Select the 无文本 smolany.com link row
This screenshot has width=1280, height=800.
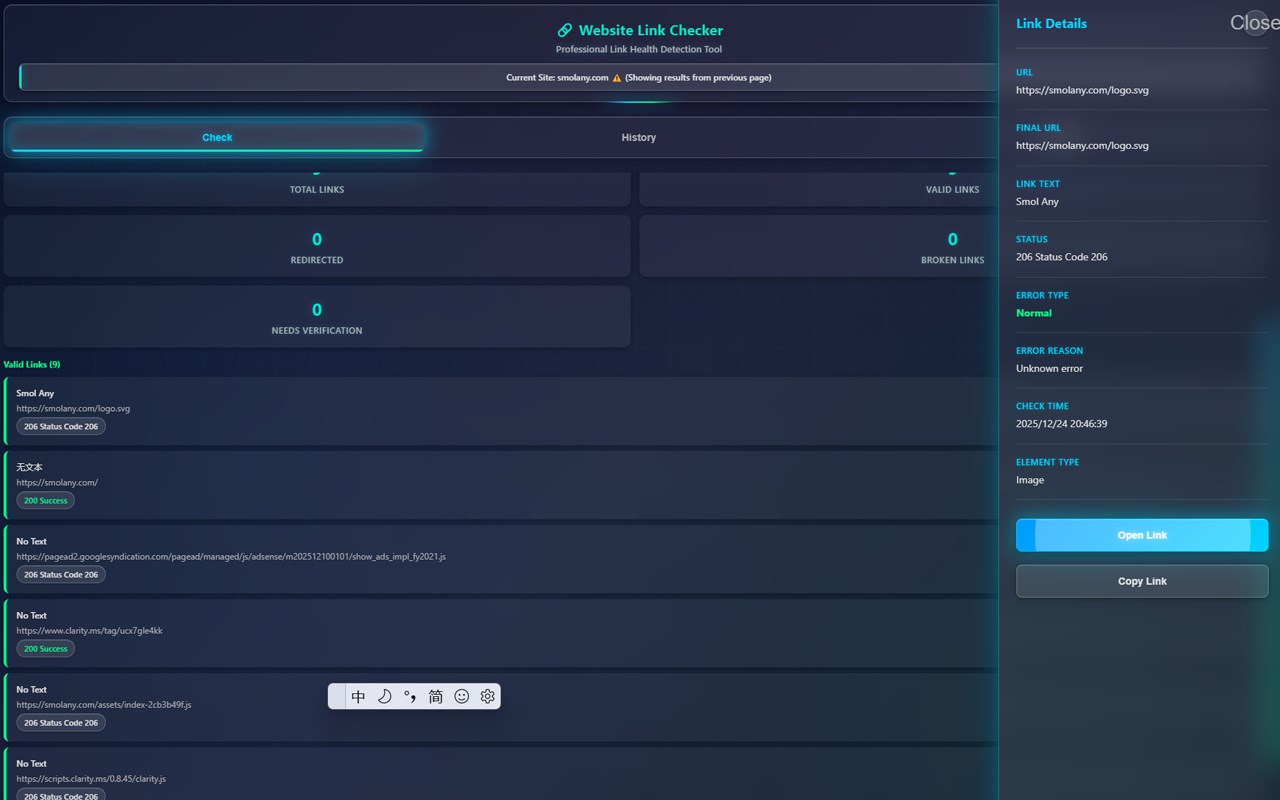501,485
